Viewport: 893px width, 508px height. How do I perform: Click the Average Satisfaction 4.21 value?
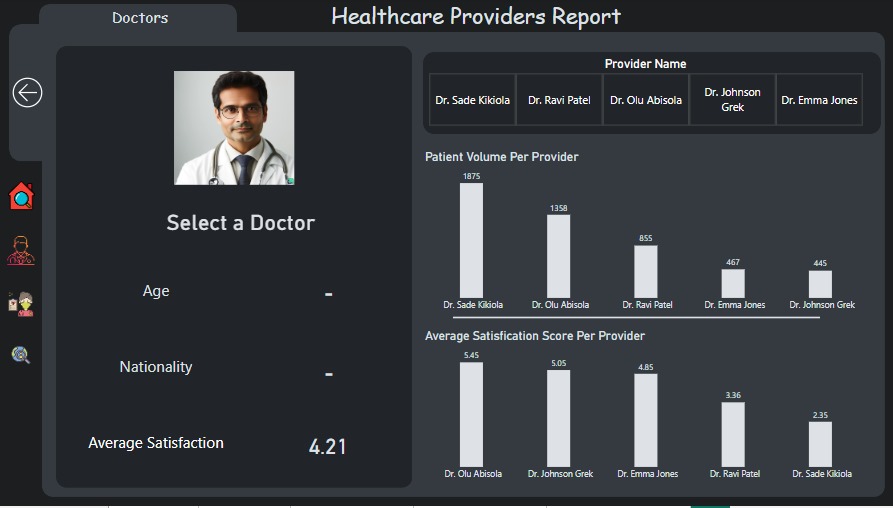327,447
